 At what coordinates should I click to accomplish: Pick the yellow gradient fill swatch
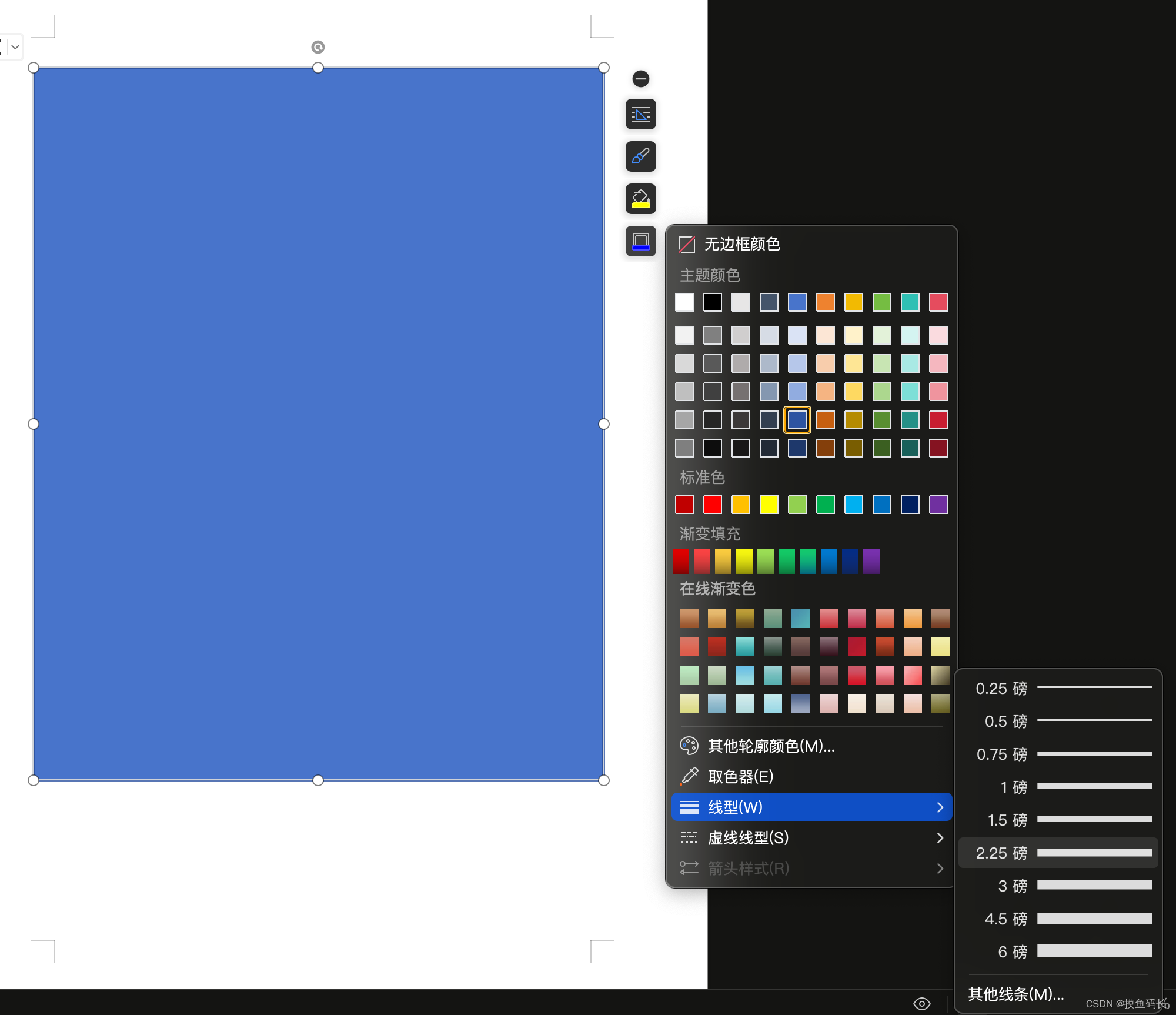(x=744, y=562)
